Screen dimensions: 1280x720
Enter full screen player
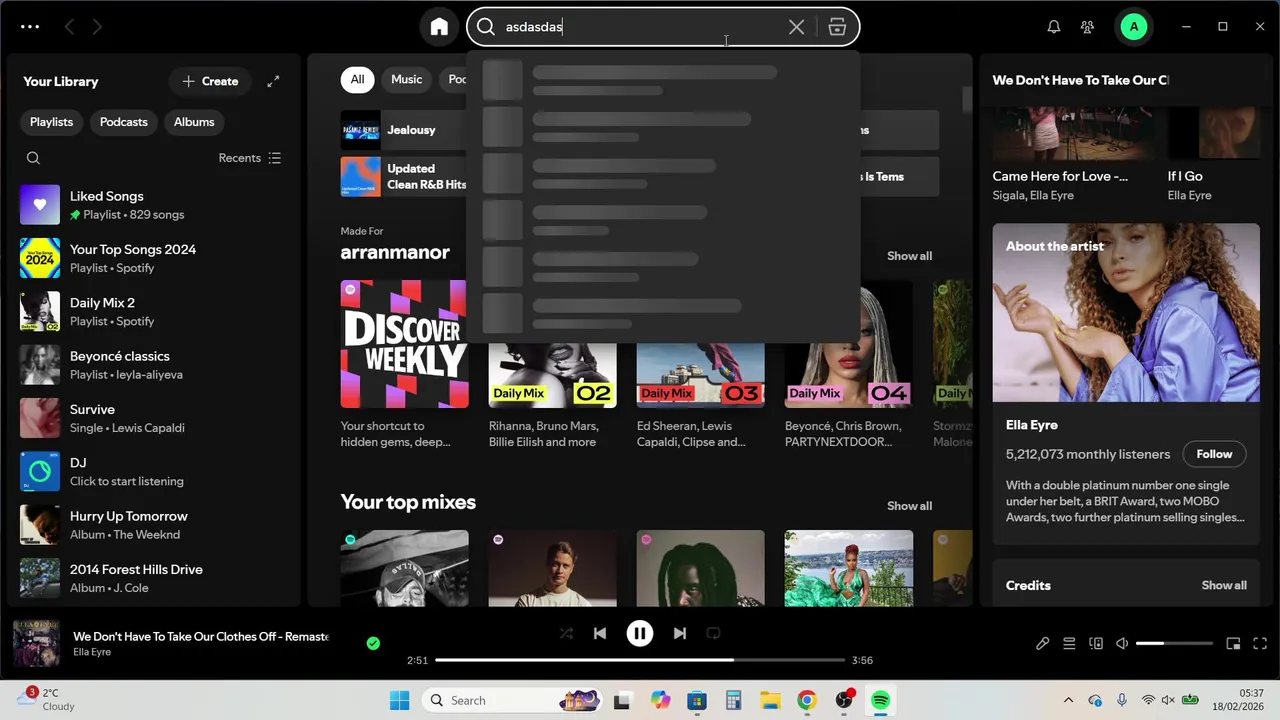(1260, 644)
